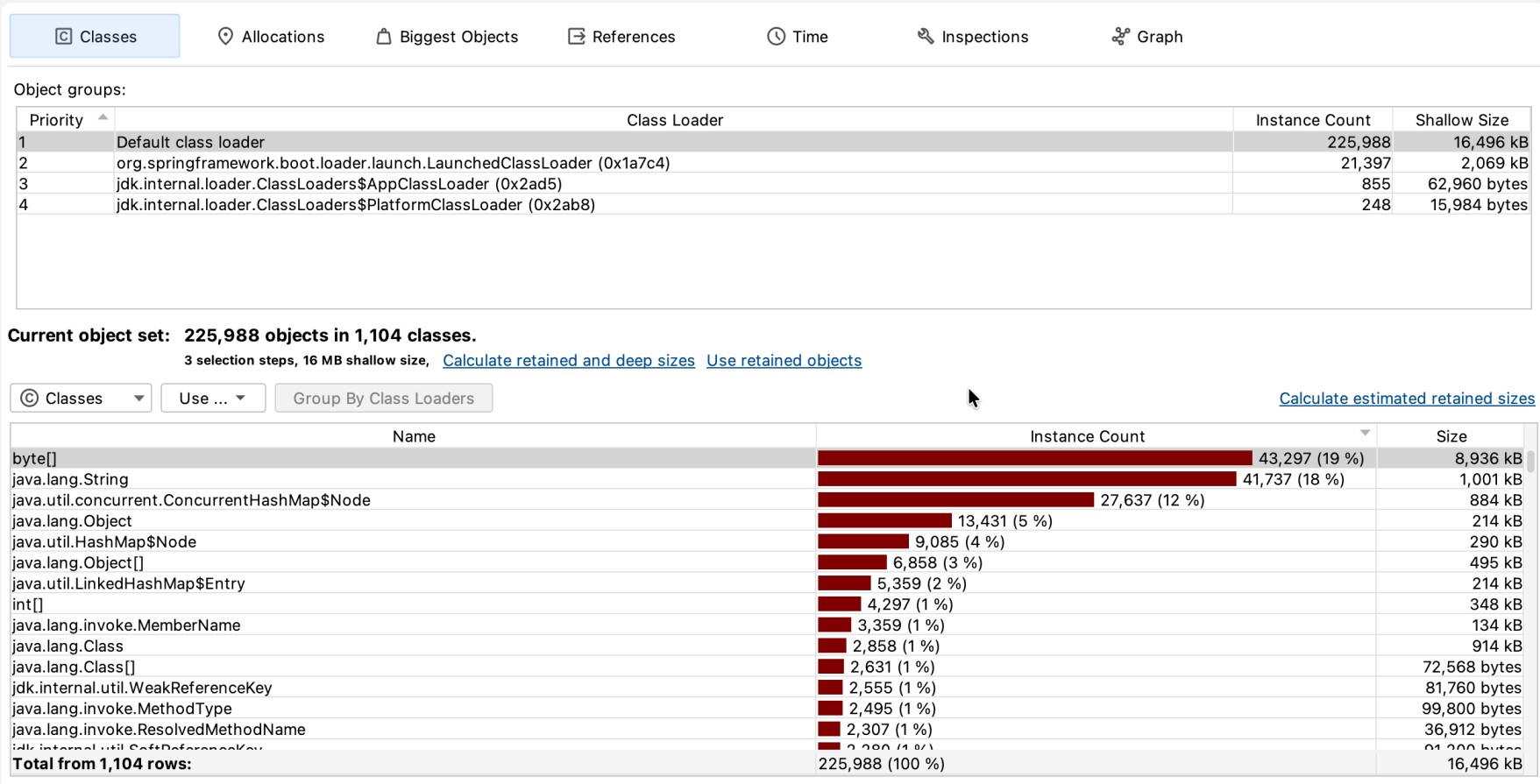Click Calculate retained and deep sizes link

(568, 360)
